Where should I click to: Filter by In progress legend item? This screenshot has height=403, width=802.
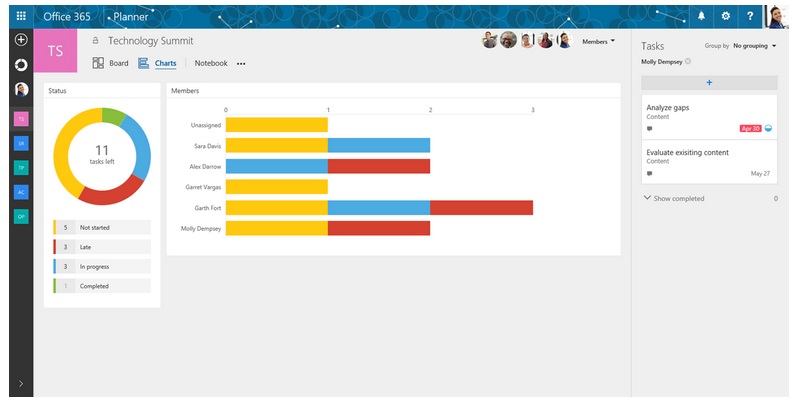pos(102,266)
